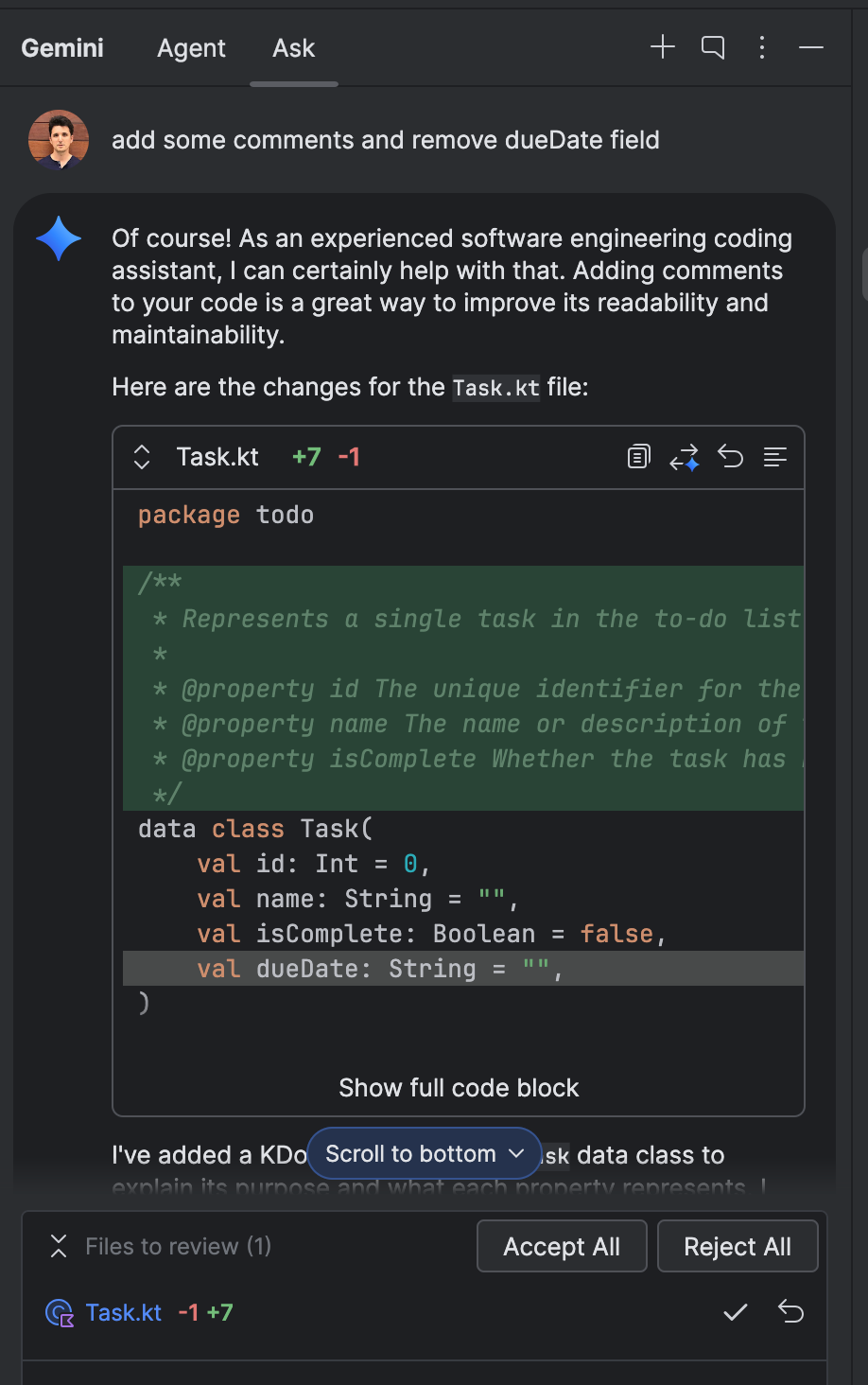The width and height of the screenshot is (868, 1385).
Task: Reject All reviewed file changes
Action: [738, 1246]
